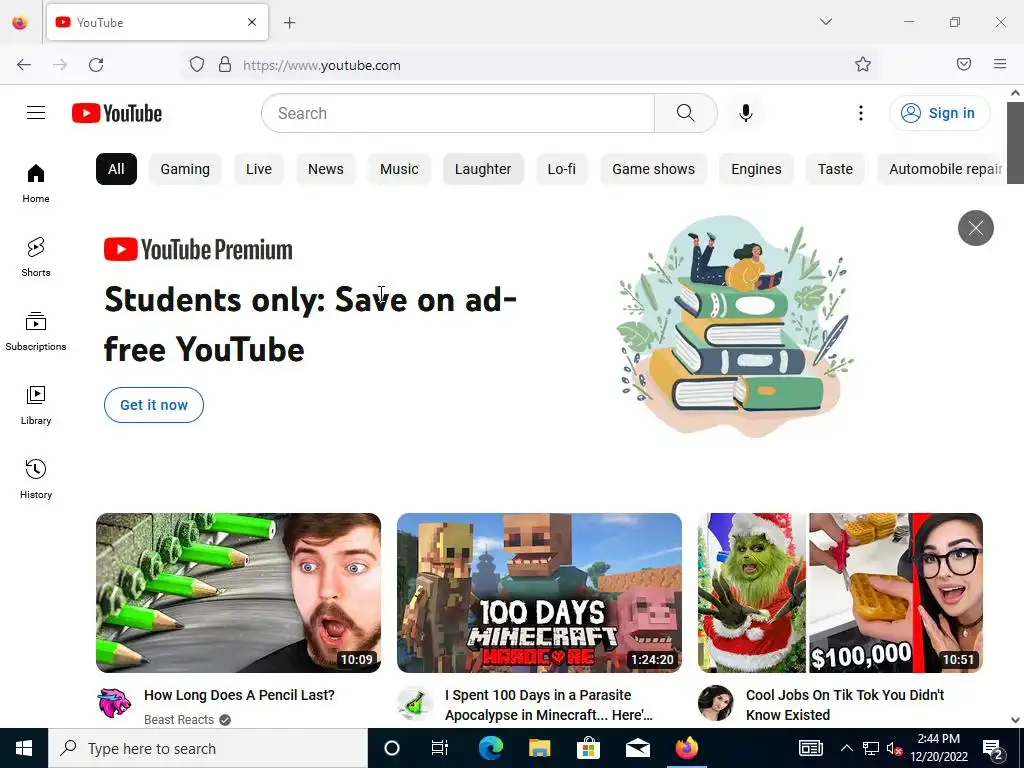Open Windows Start menu
Image resolution: width=1024 pixels, height=768 pixels.
(24, 748)
